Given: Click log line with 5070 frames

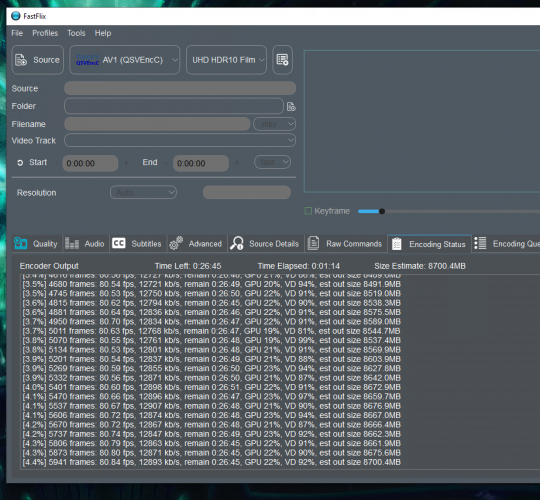Looking at the screenshot, I should click(211, 340).
